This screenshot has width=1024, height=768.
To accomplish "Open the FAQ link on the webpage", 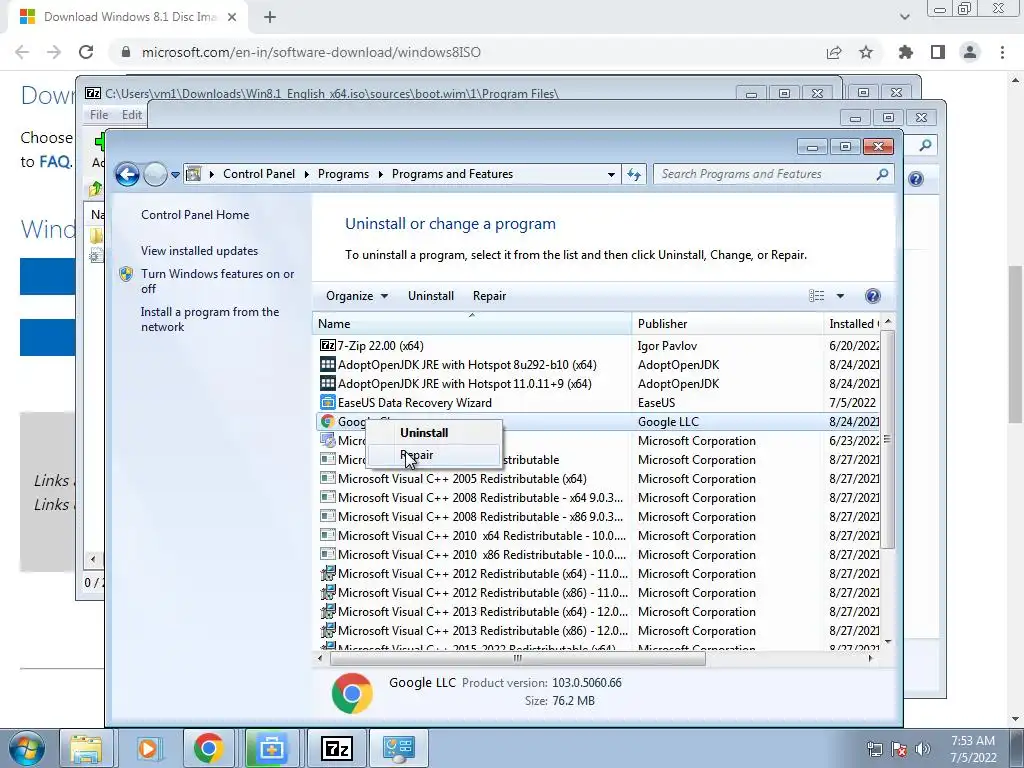I will click(x=54, y=161).
